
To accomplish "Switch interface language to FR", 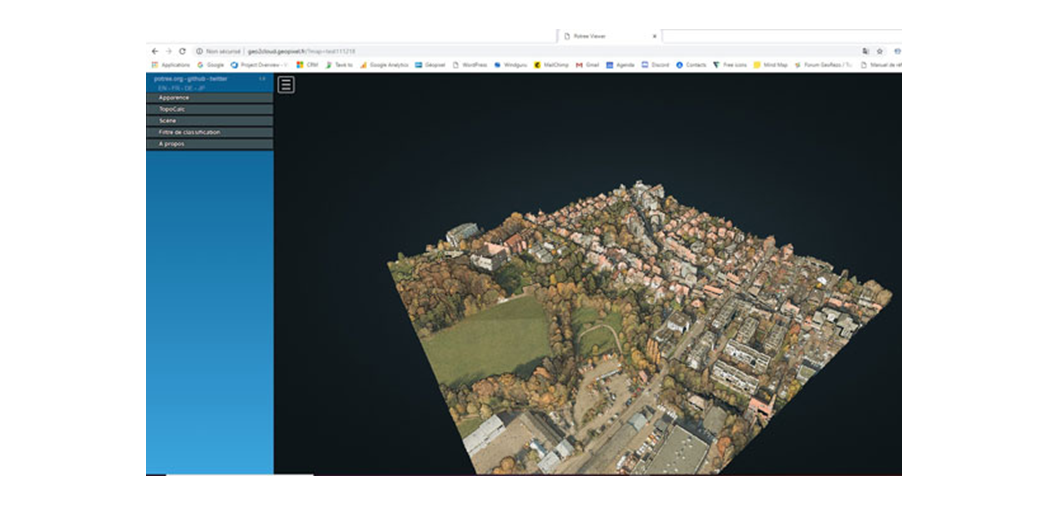I will pyautogui.click(x=175, y=88).
